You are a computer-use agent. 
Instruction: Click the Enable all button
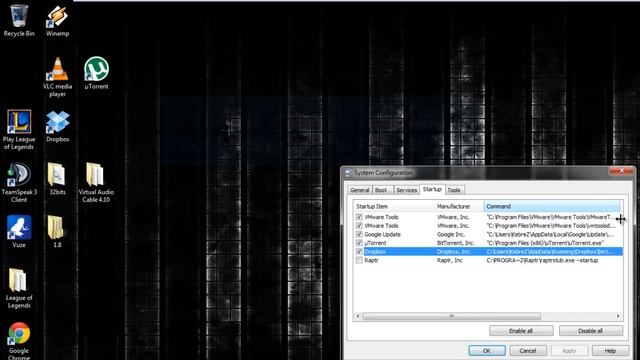click(x=521, y=331)
